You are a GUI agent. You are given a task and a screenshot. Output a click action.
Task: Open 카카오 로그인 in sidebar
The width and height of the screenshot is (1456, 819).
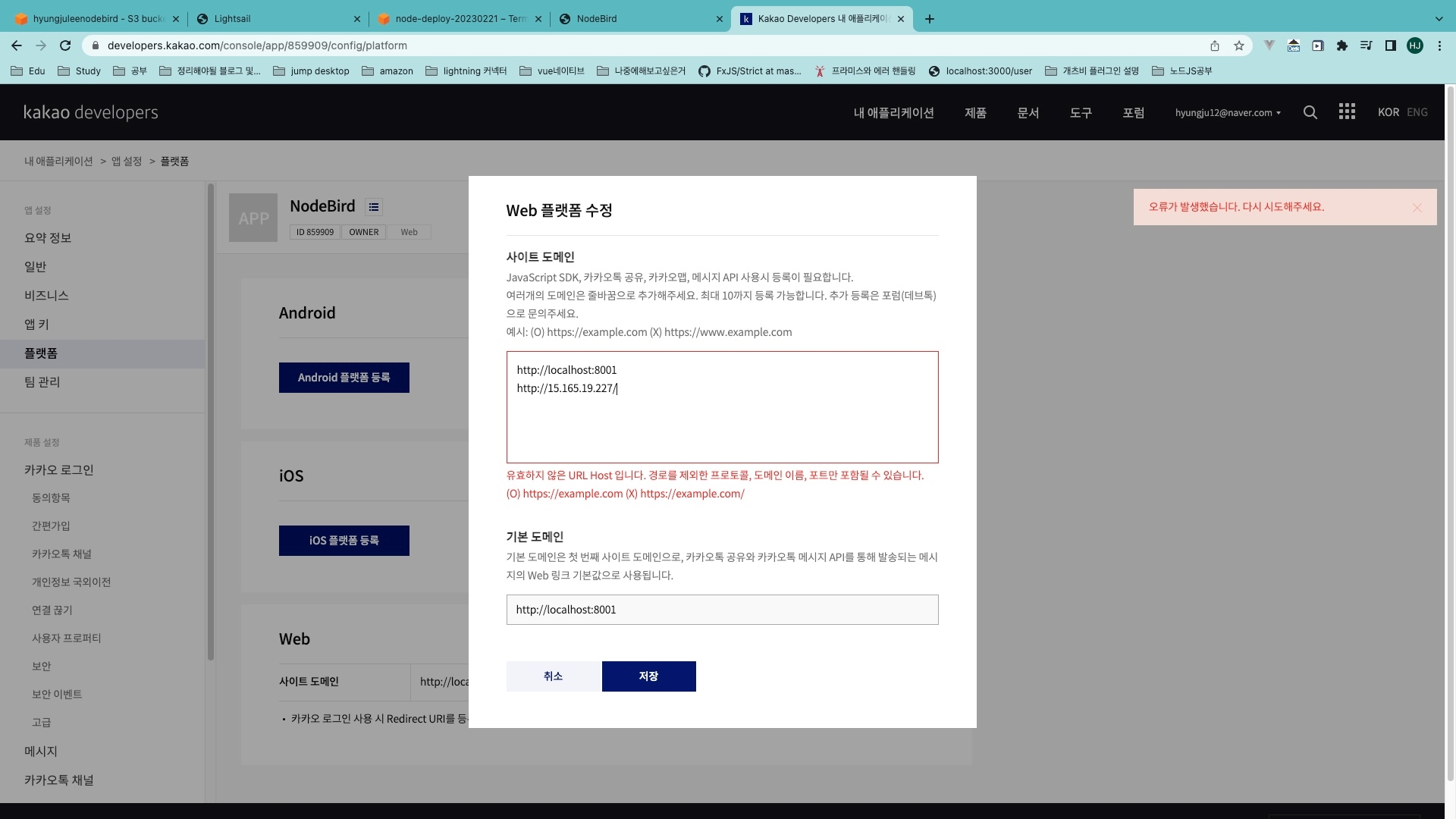[59, 470]
